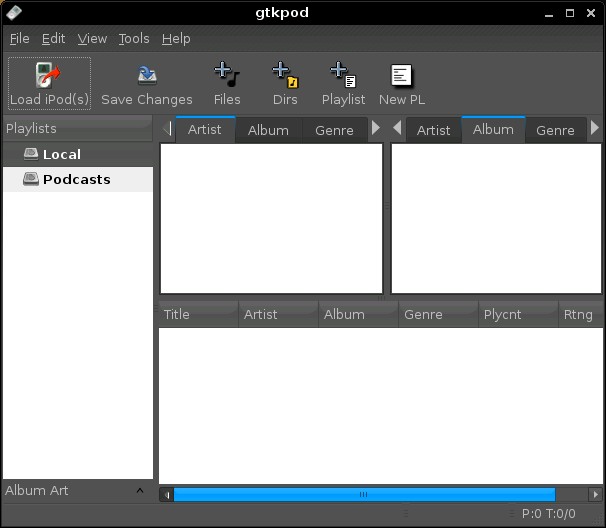Click inside the empty track list area
Image resolution: width=606 pixels, height=528 pixels.
click(x=381, y=405)
